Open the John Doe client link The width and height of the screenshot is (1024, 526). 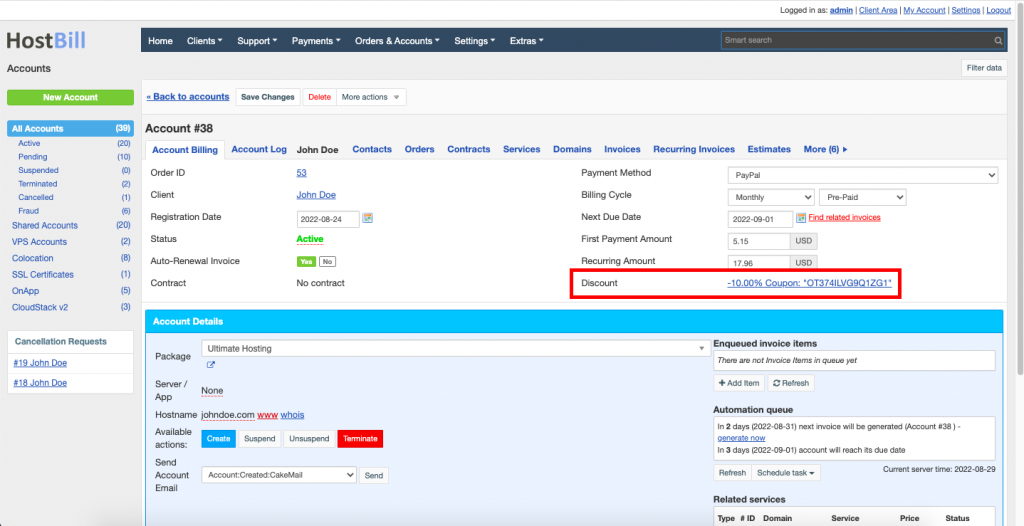tap(316, 195)
